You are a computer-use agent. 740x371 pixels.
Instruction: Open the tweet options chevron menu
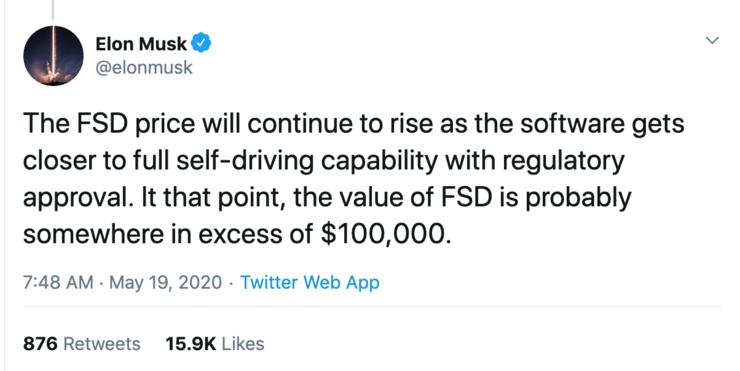pos(712,40)
